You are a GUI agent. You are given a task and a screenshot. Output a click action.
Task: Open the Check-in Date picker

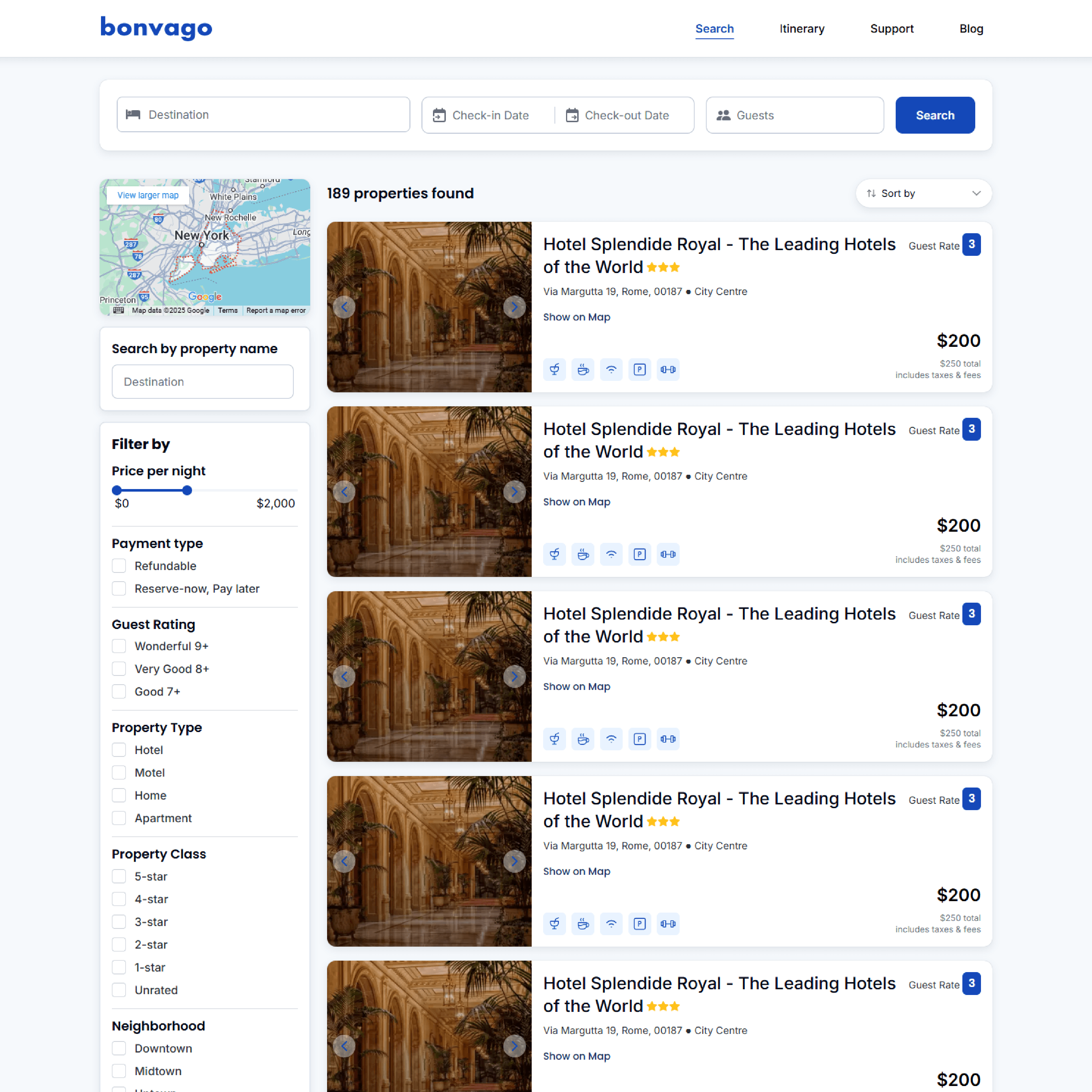point(489,115)
